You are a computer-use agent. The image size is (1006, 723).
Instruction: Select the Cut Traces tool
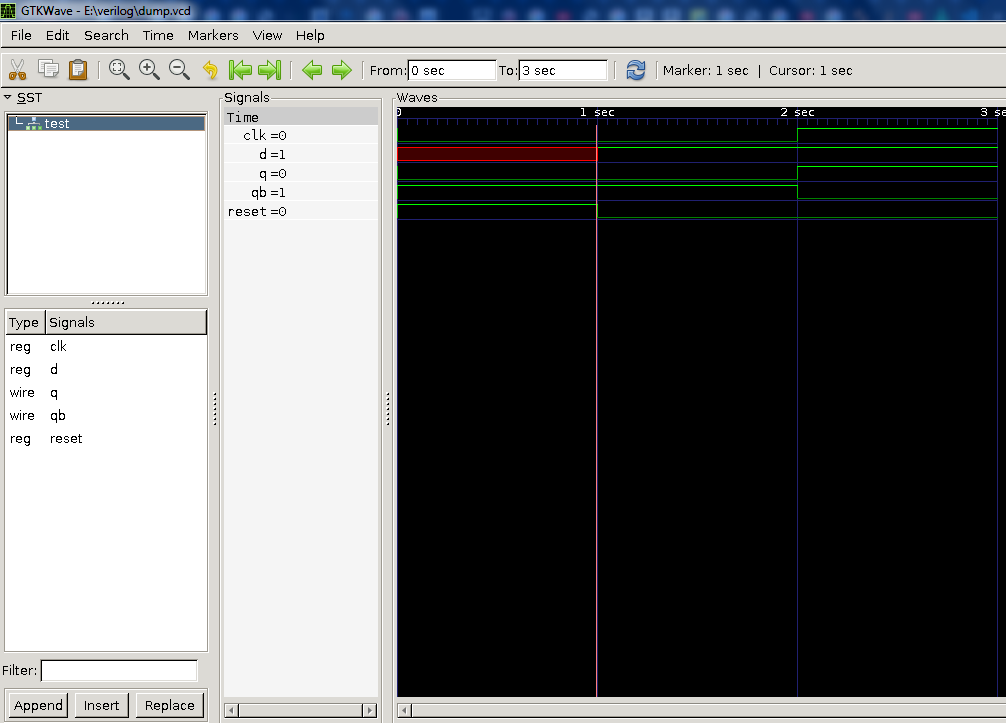pyautogui.click(x=16, y=70)
